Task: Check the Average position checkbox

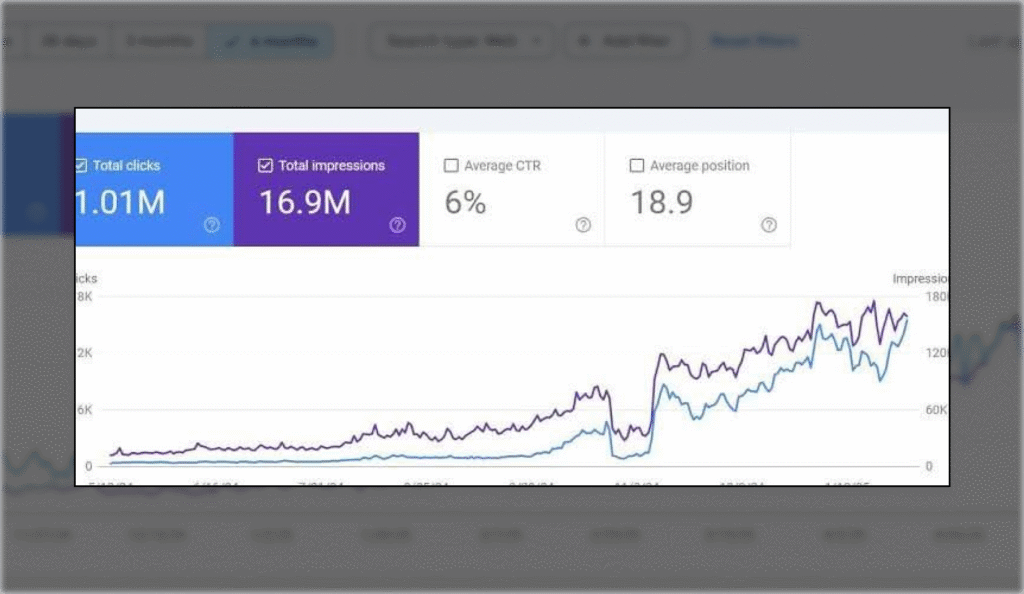Action: pos(636,166)
